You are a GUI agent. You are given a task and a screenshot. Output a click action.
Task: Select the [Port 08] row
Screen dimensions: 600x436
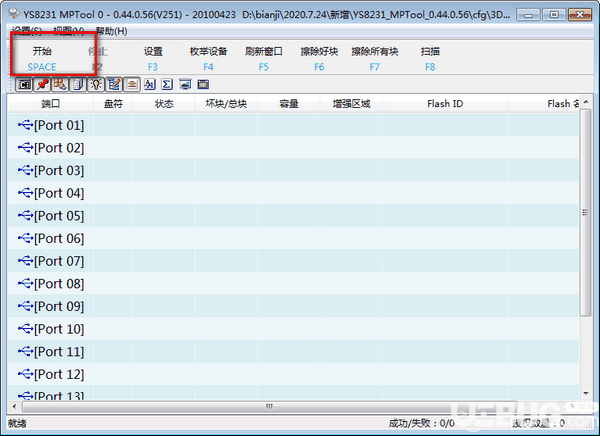coord(293,283)
